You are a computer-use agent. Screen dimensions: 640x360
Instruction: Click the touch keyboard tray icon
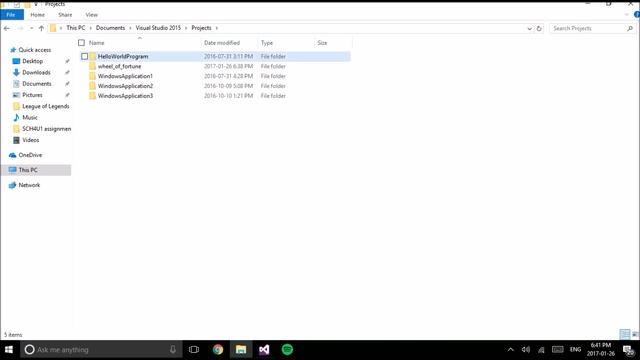pos(558,350)
